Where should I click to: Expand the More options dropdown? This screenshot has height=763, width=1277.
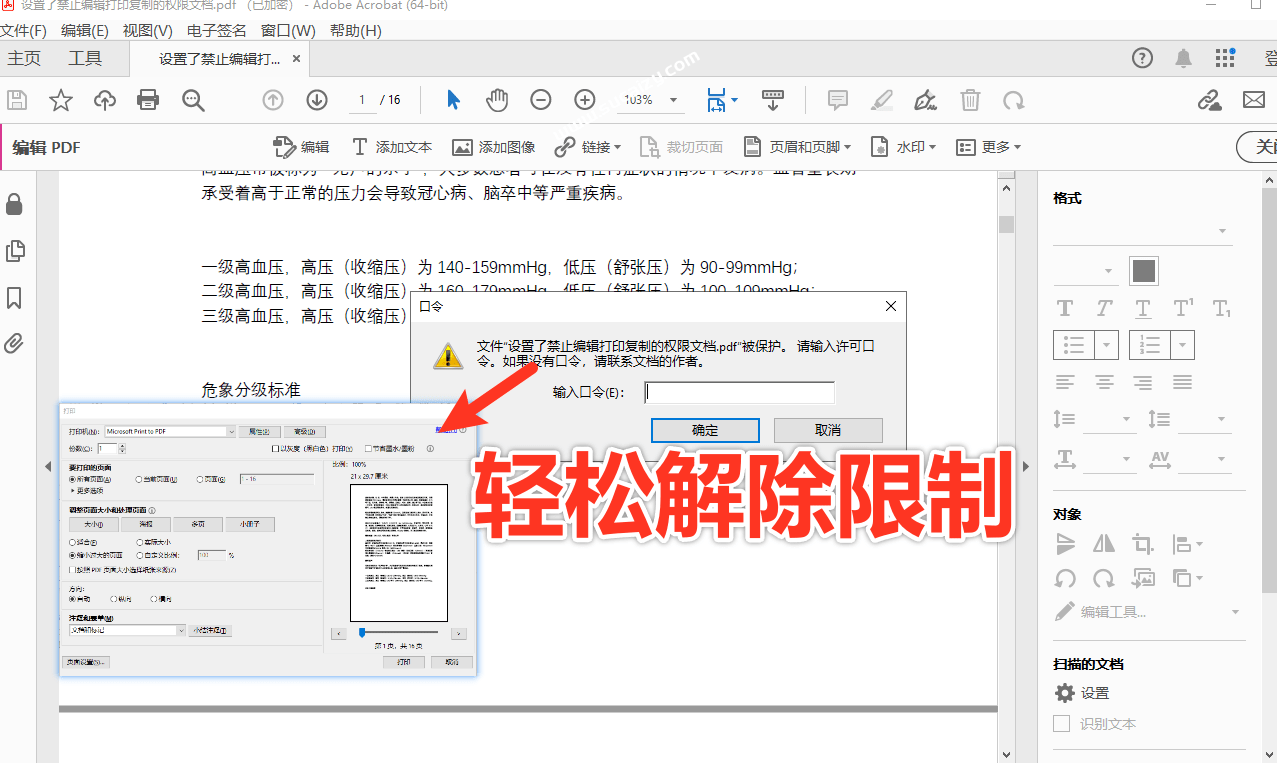tap(988, 147)
